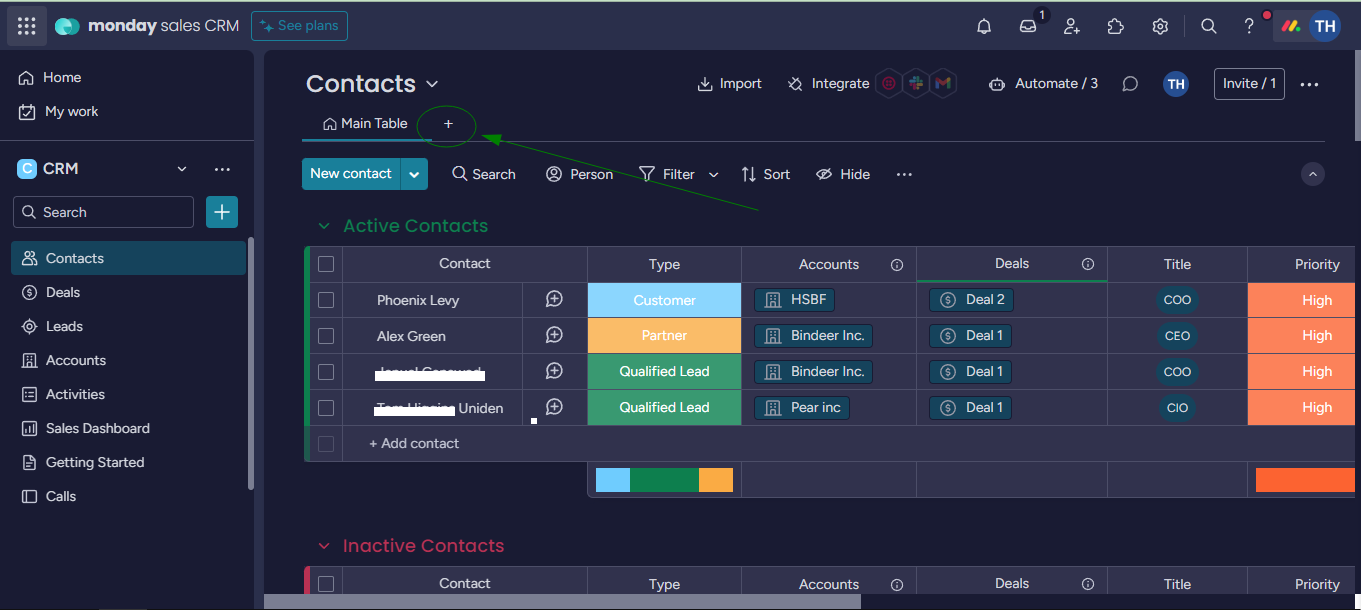Image resolution: width=1361 pixels, height=610 pixels.
Task: Click the Invite / 1 button
Action: [x=1248, y=84]
